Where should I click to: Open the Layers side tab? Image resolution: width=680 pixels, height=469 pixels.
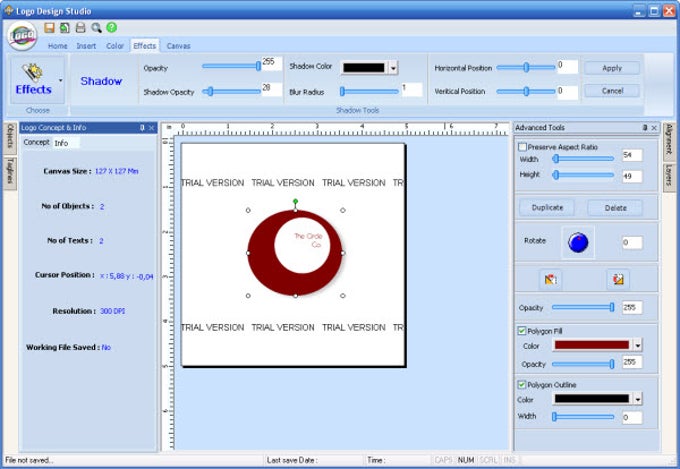[669, 176]
